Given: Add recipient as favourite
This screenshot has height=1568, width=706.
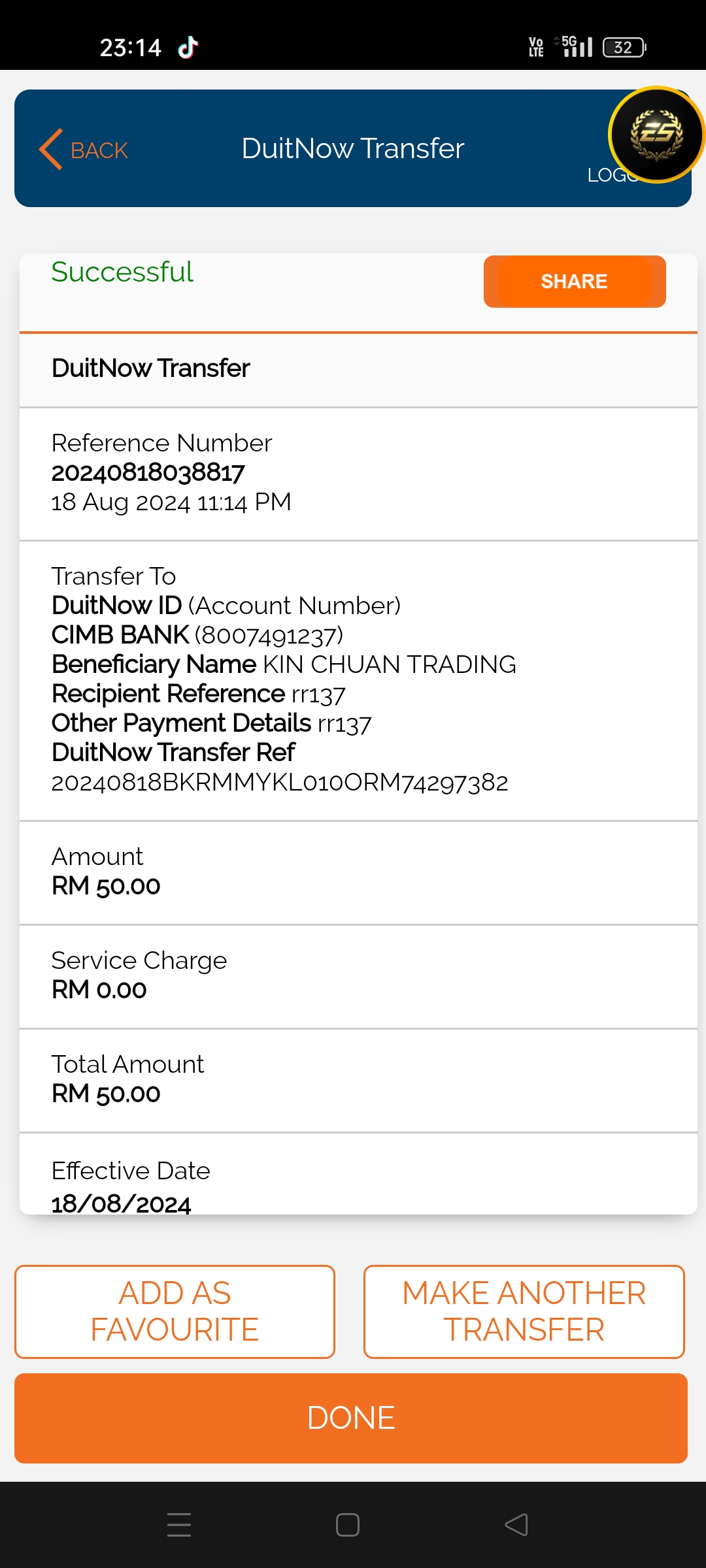Looking at the screenshot, I should tap(175, 1311).
